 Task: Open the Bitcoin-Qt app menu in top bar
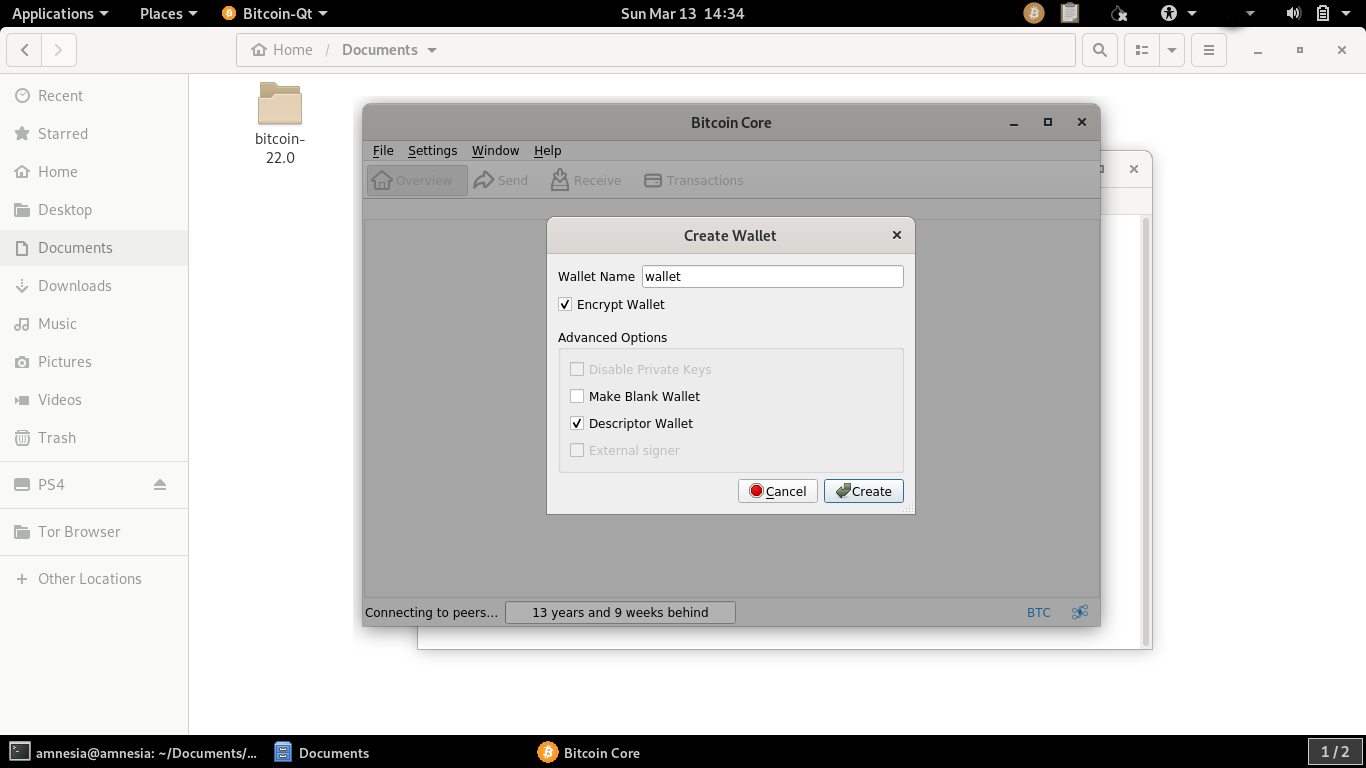tap(275, 13)
